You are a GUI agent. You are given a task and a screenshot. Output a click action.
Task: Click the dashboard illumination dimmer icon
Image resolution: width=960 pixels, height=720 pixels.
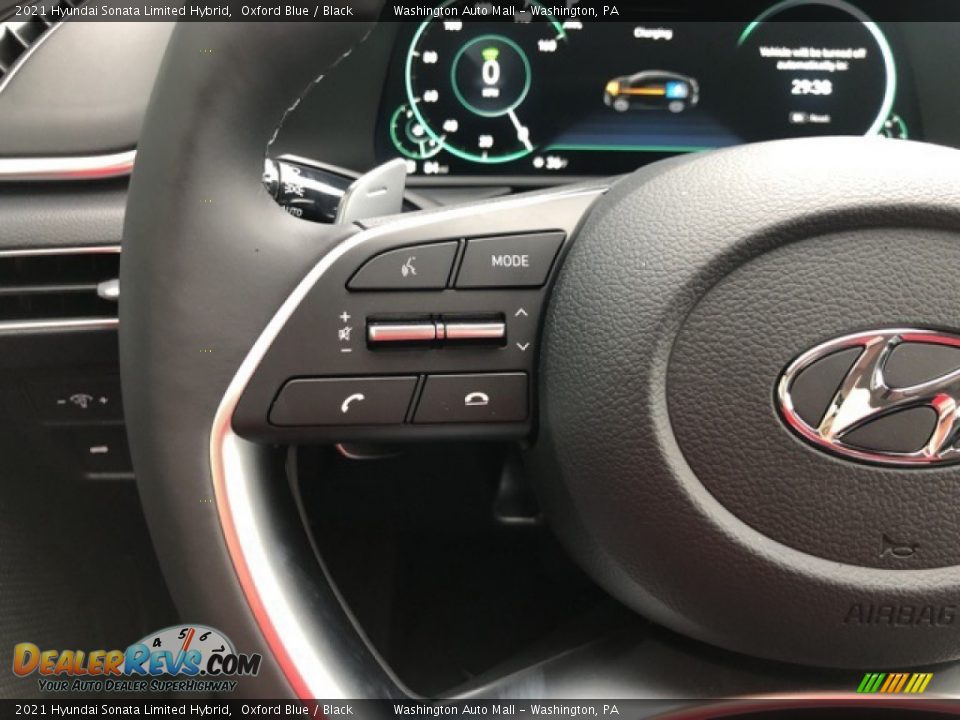coord(82,401)
